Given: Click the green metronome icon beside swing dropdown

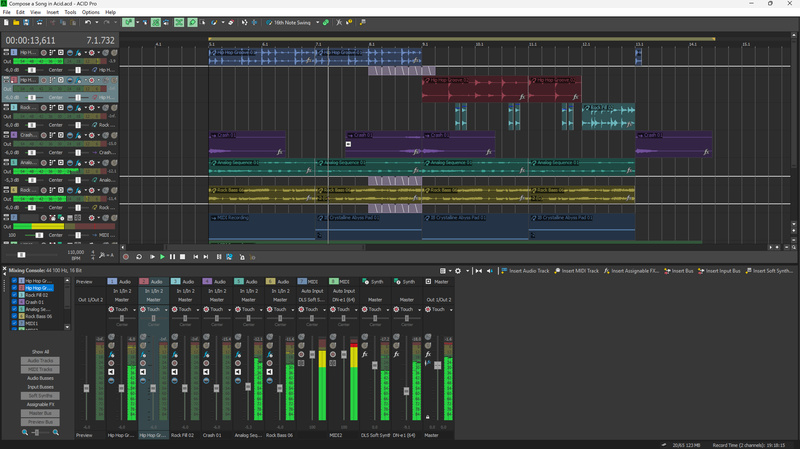Looking at the screenshot, I should 326,22.
